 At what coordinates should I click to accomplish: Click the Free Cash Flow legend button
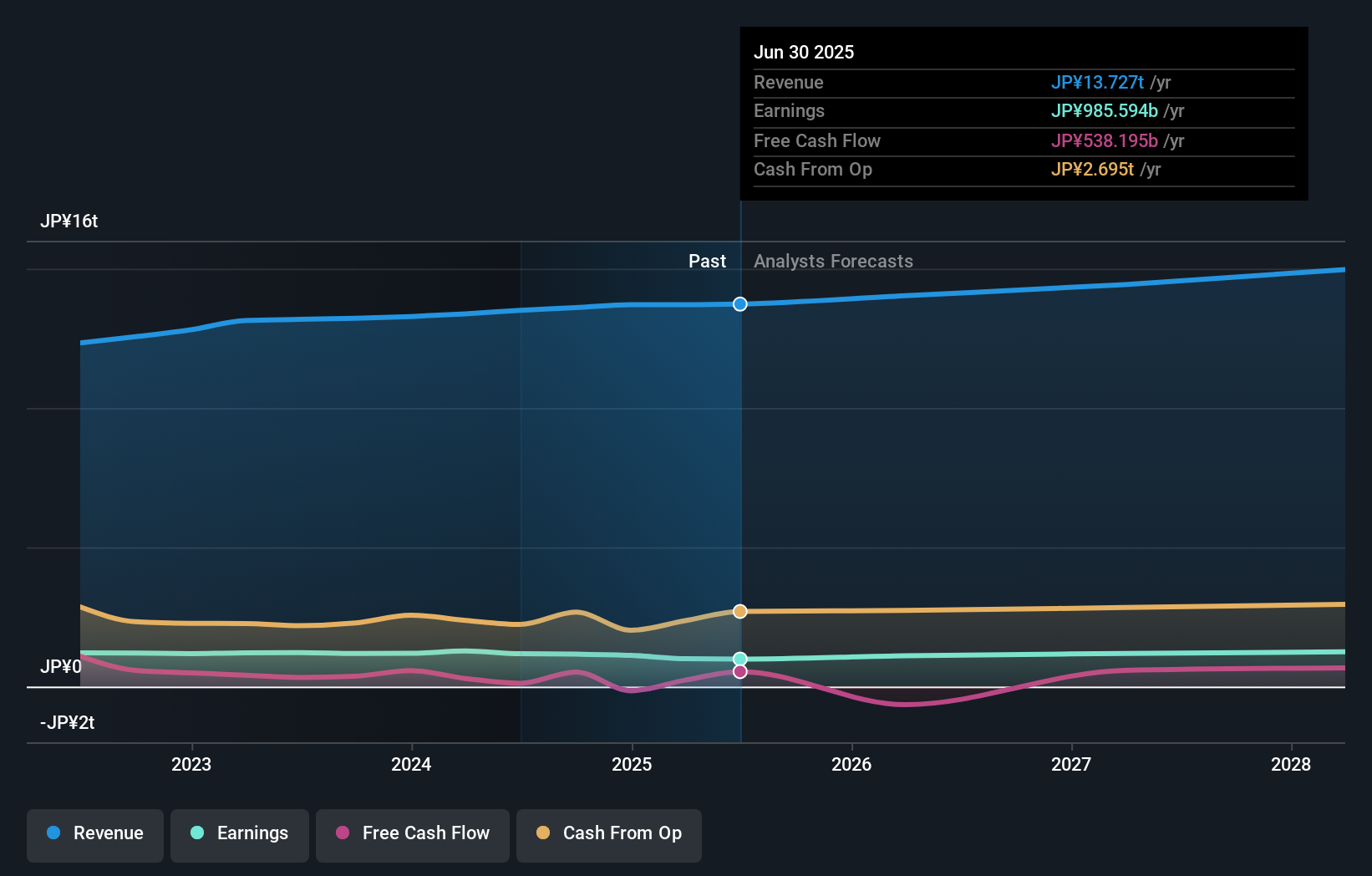(412, 833)
